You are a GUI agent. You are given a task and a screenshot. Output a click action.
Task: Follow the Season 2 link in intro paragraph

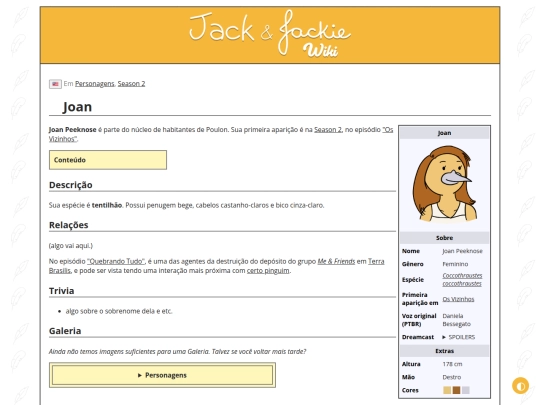pyautogui.click(x=328, y=130)
